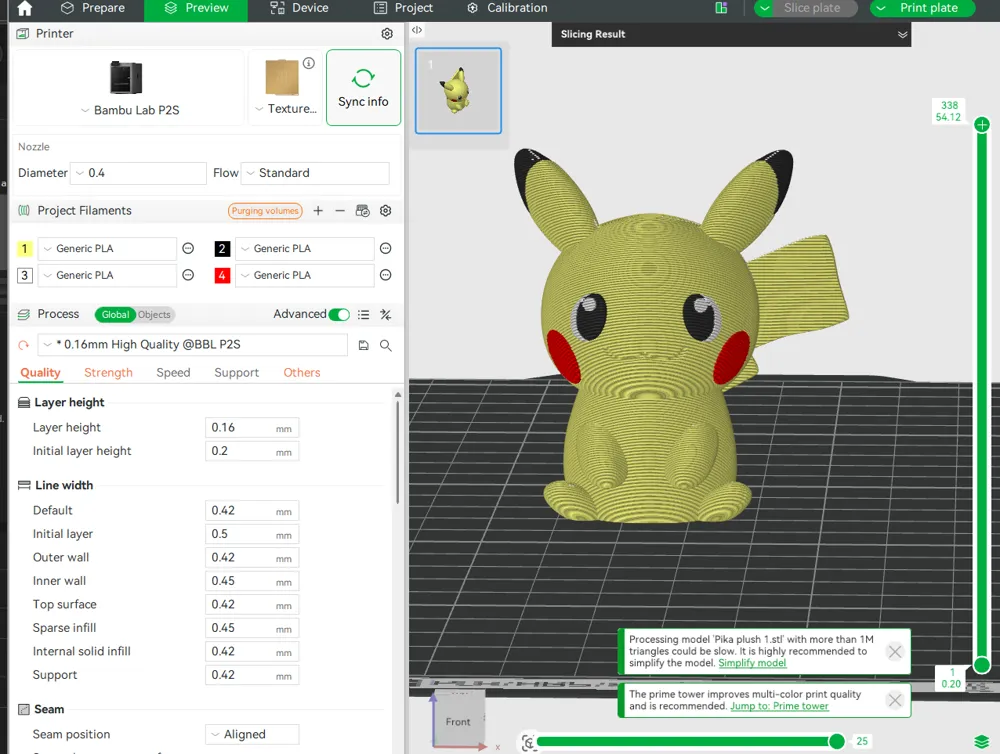Switch process scope to Global

coord(115,314)
